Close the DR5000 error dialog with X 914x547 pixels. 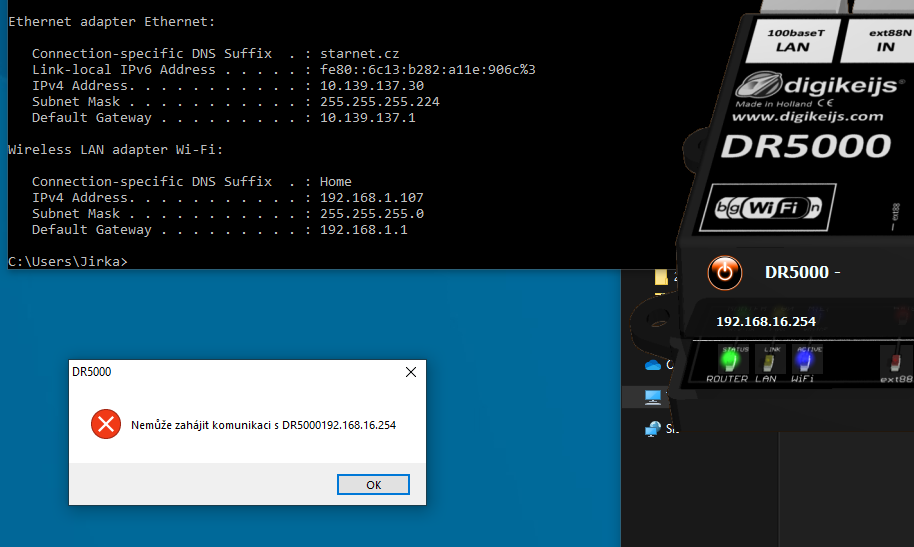click(410, 372)
